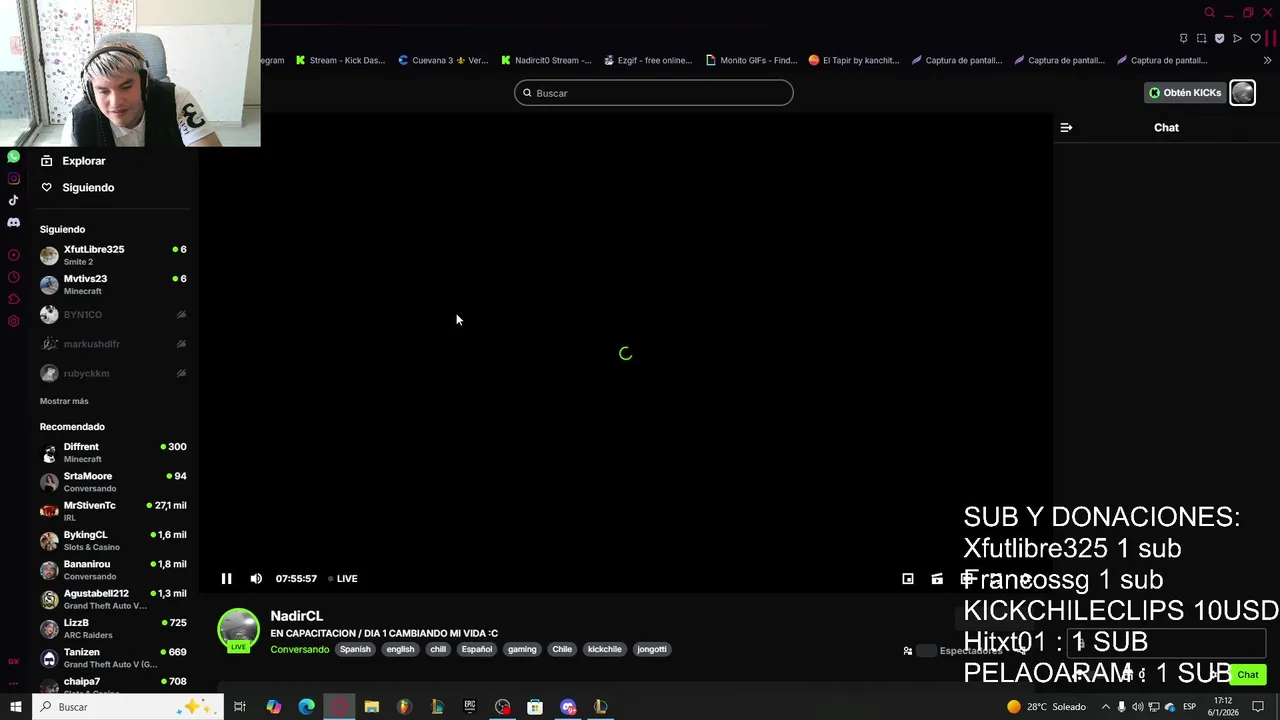Select the english tag
This screenshot has height=720, width=1280.
pyautogui.click(x=400, y=649)
